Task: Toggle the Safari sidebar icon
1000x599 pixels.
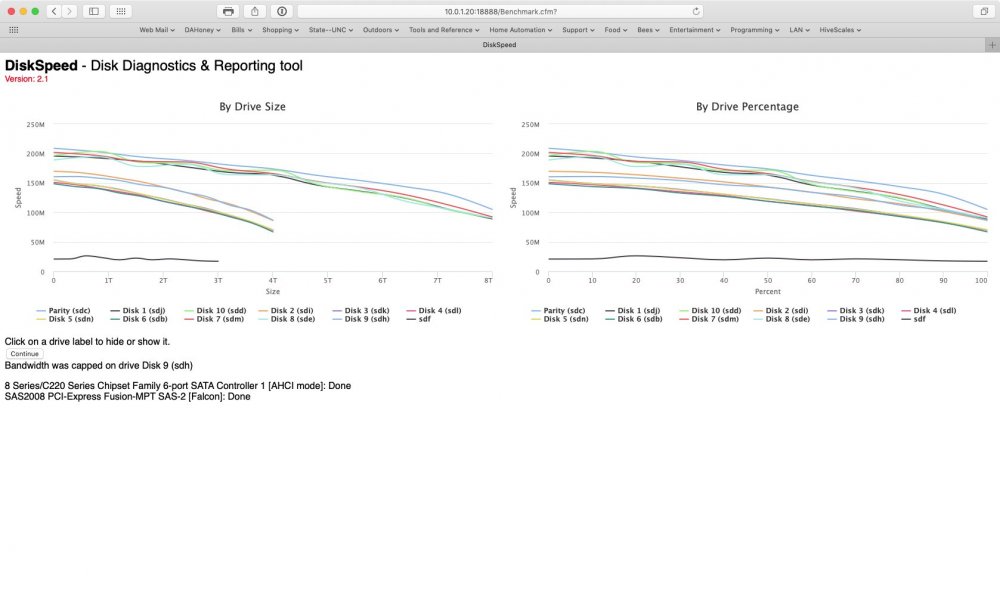Action: pos(94,11)
